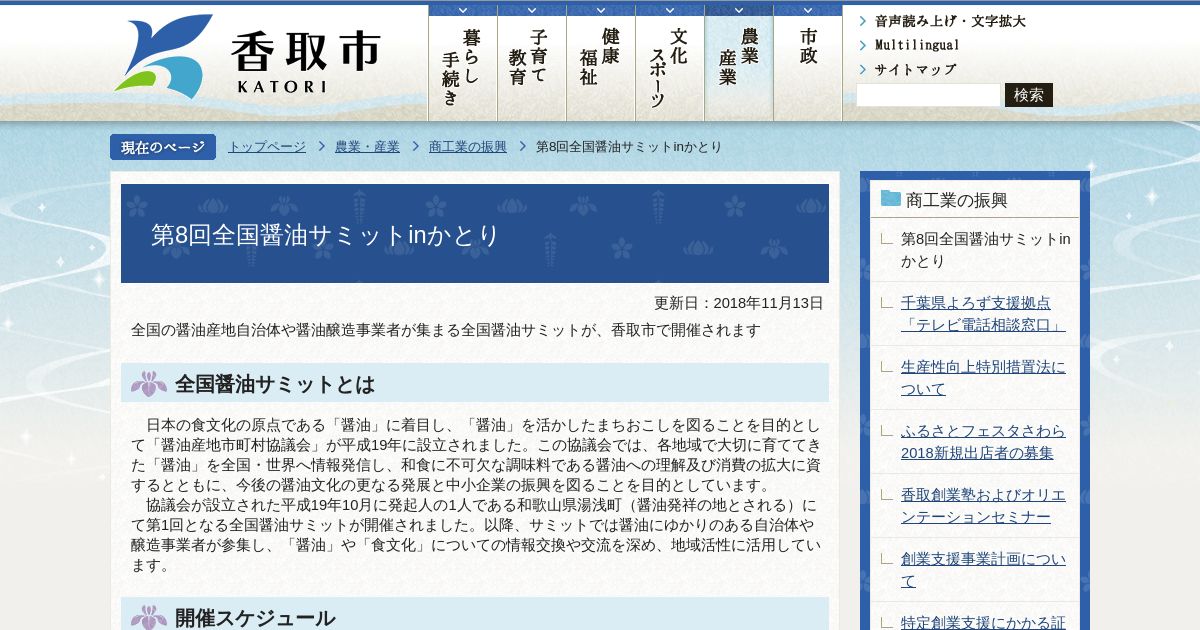
Task: Expand chevron above 農業産業 tab
Action: pos(739,11)
